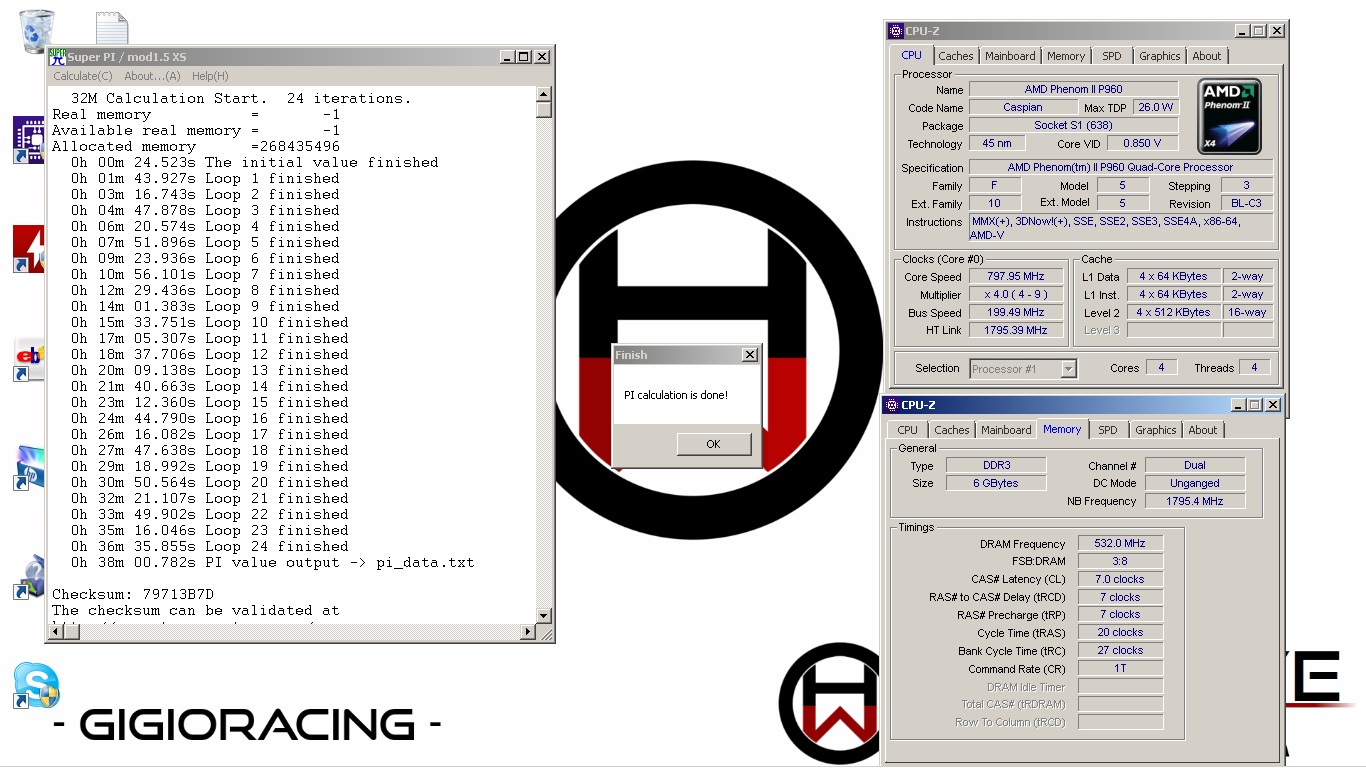Minimize the lower CPU-Z window
Viewport: 1366px width, 768px height.
coord(1237,405)
